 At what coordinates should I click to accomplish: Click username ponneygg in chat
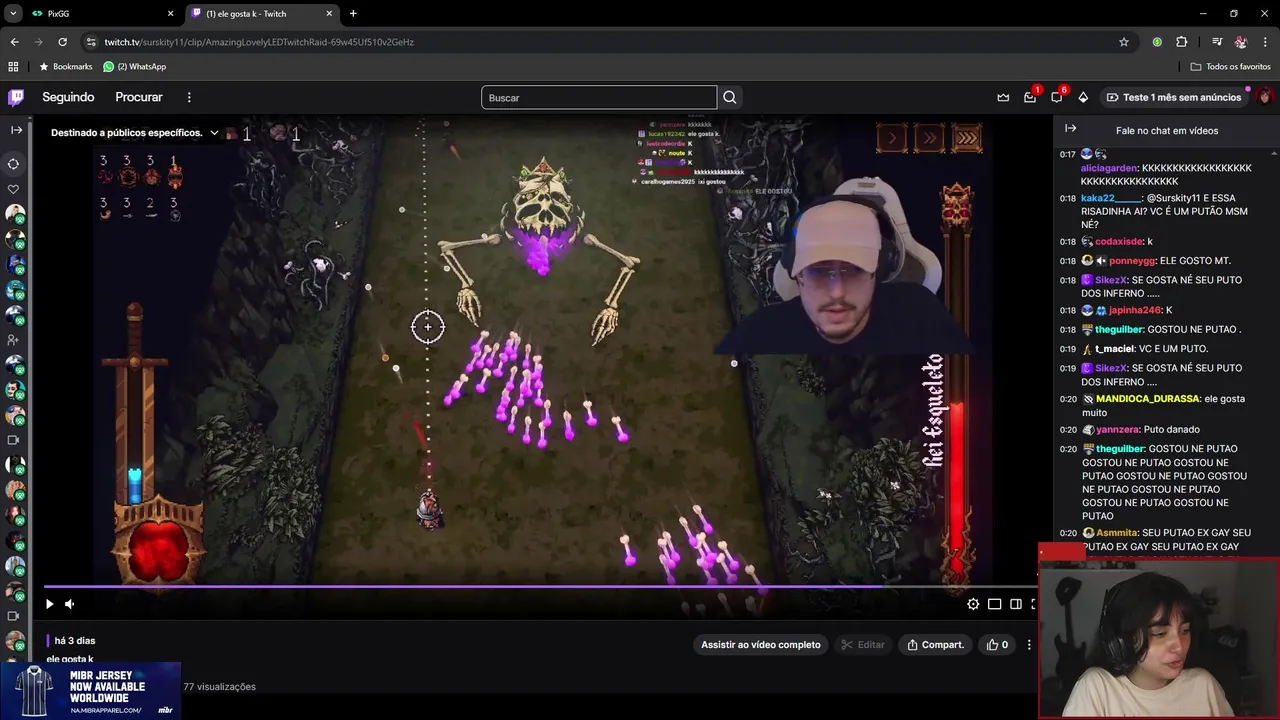click(1131, 261)
